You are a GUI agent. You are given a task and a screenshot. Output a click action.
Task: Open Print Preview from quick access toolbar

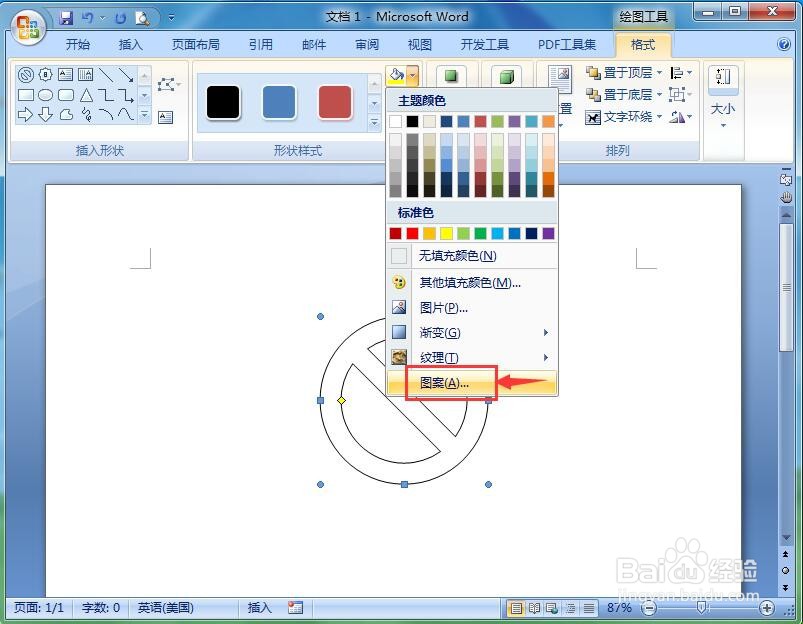pyautogui.click(x=142, y=18)
